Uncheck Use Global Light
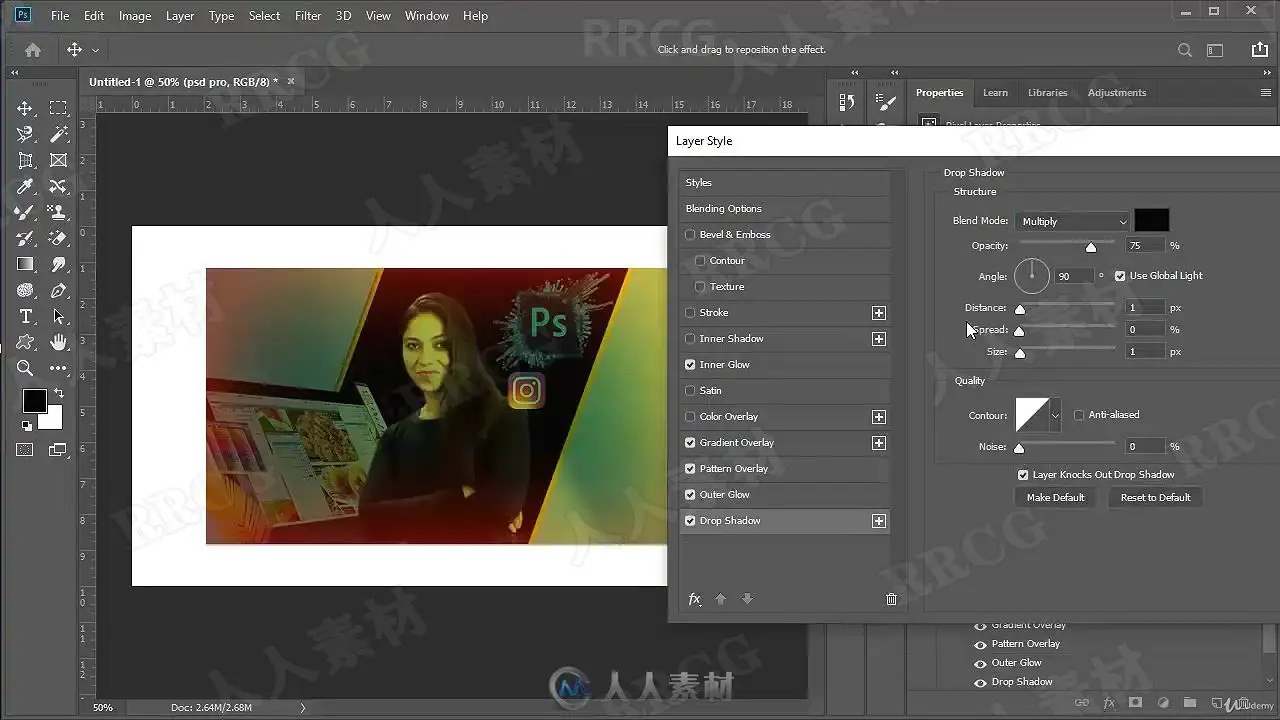Viewport: 1280px width, 720px height. point(1120,276)
